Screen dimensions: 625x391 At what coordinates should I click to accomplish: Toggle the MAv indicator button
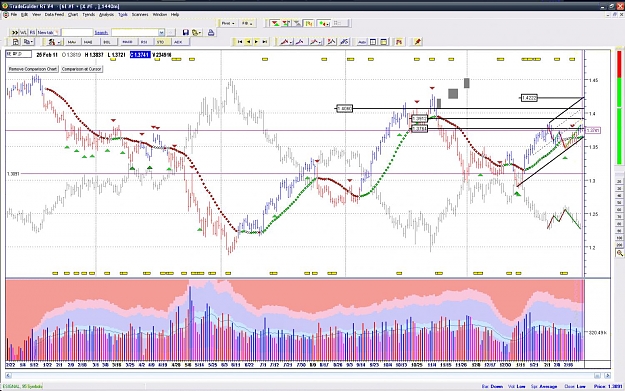[x=72, y=42]
